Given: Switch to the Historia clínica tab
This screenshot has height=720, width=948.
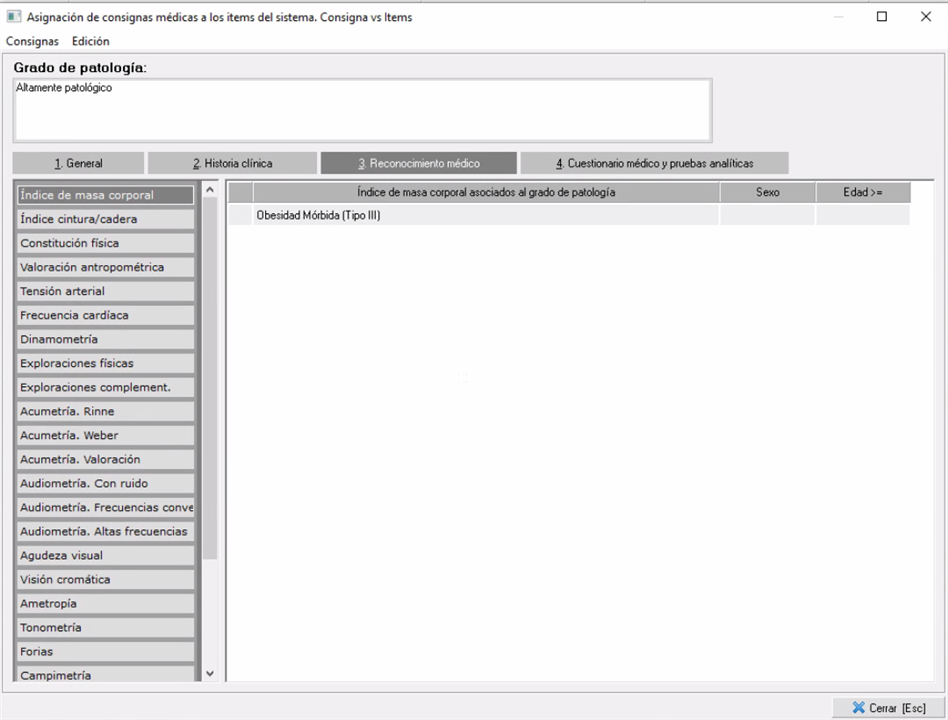Looking at the screenshot, I should [232, 163].
